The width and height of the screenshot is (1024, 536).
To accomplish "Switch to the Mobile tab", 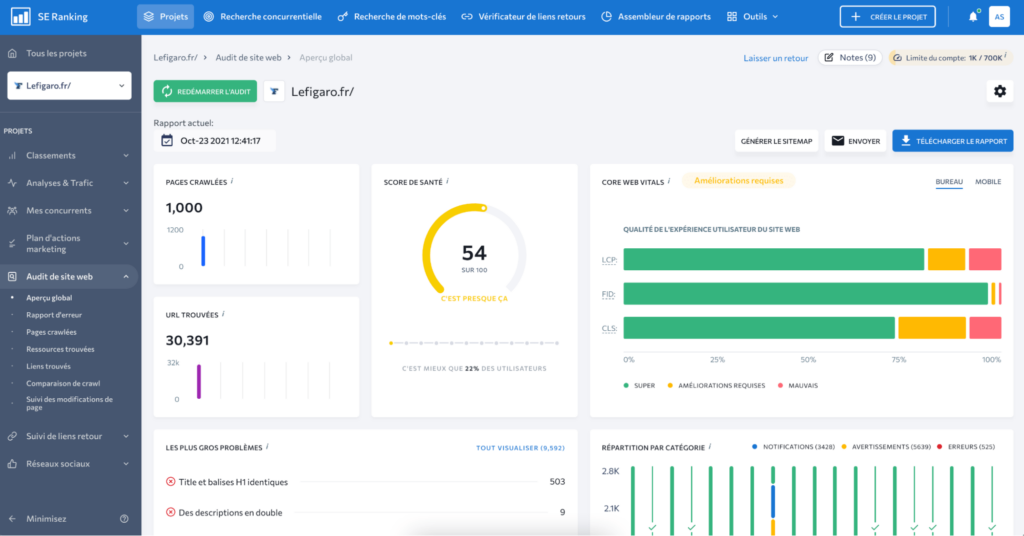I will point(987,181).
